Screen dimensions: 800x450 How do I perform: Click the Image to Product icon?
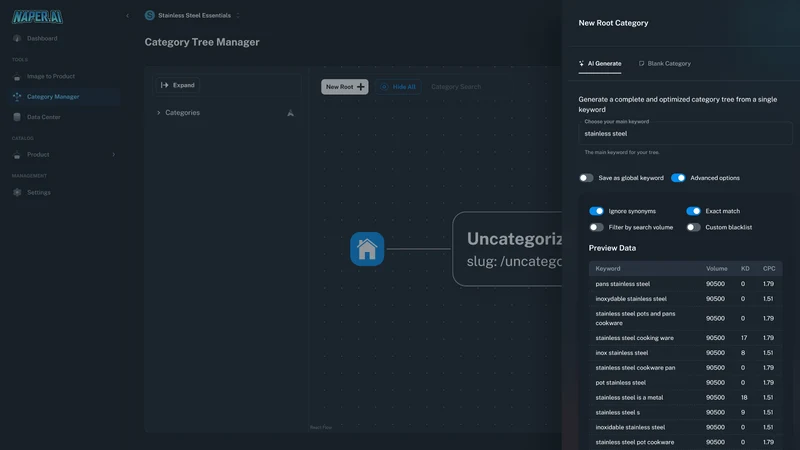tap(17, 77)
